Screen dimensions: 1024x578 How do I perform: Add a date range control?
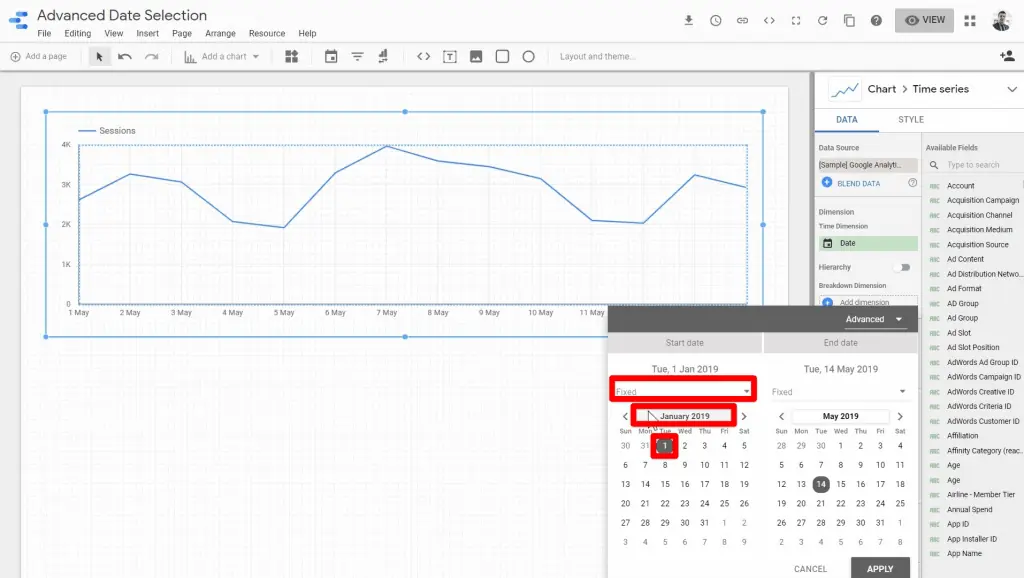tap(333, 57)
